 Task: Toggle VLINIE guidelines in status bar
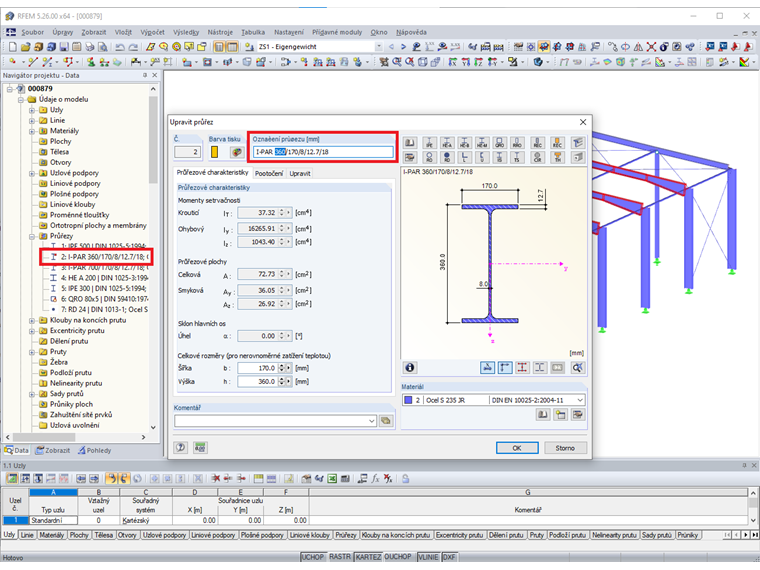click(428, 557)
